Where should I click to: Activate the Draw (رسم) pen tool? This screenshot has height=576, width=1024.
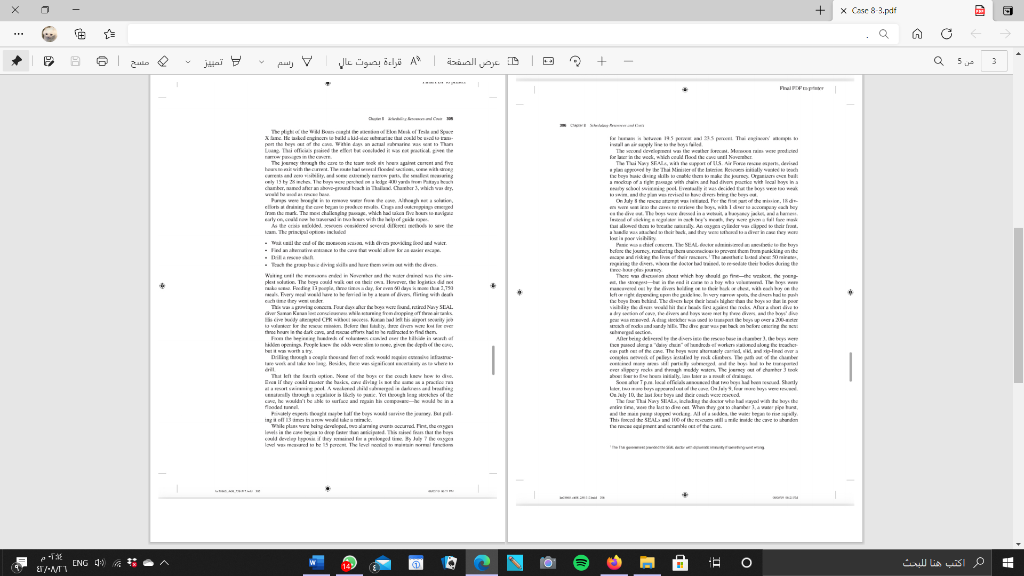[x=295, y=61]
